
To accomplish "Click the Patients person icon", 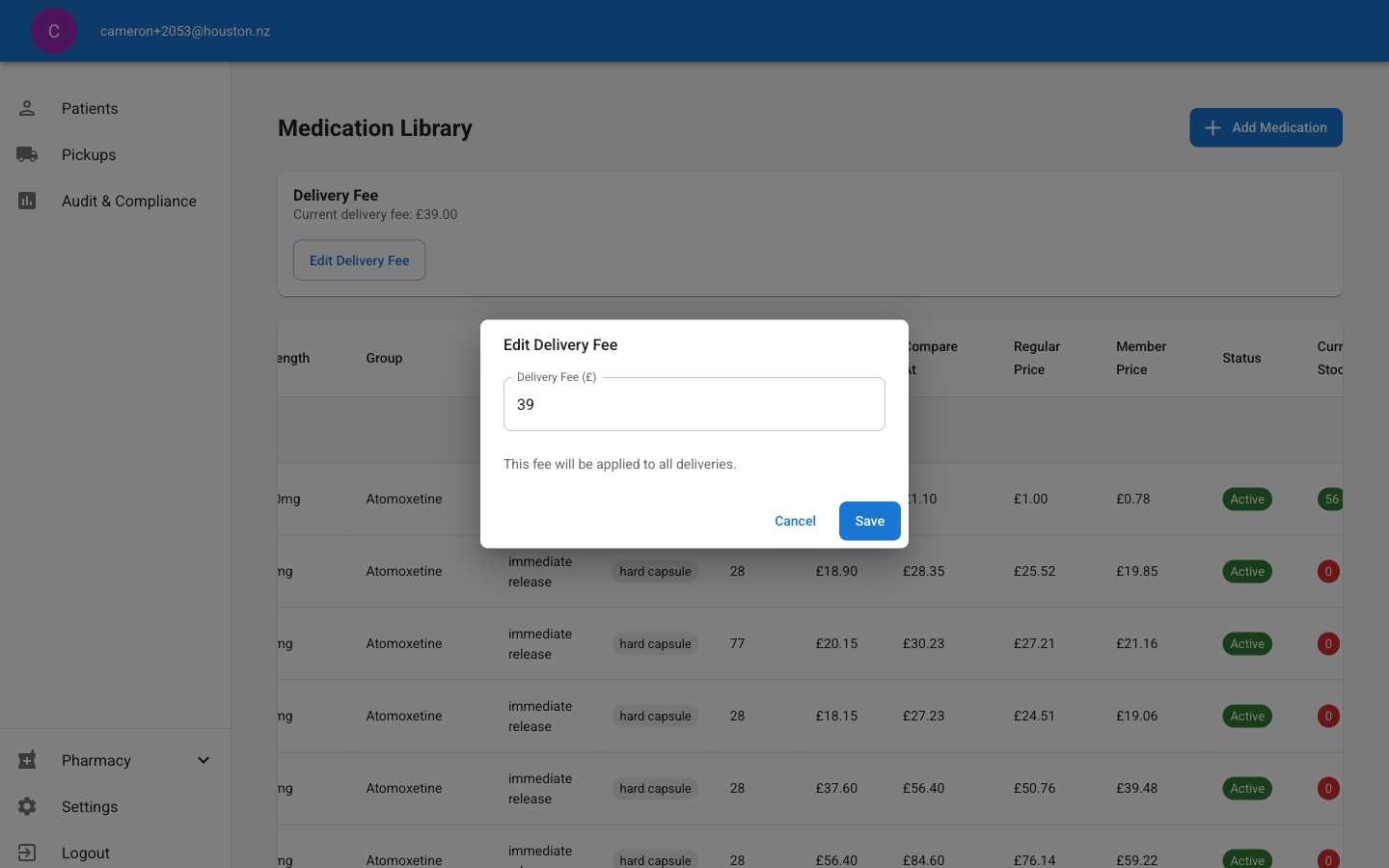I will tap(27, 108).
